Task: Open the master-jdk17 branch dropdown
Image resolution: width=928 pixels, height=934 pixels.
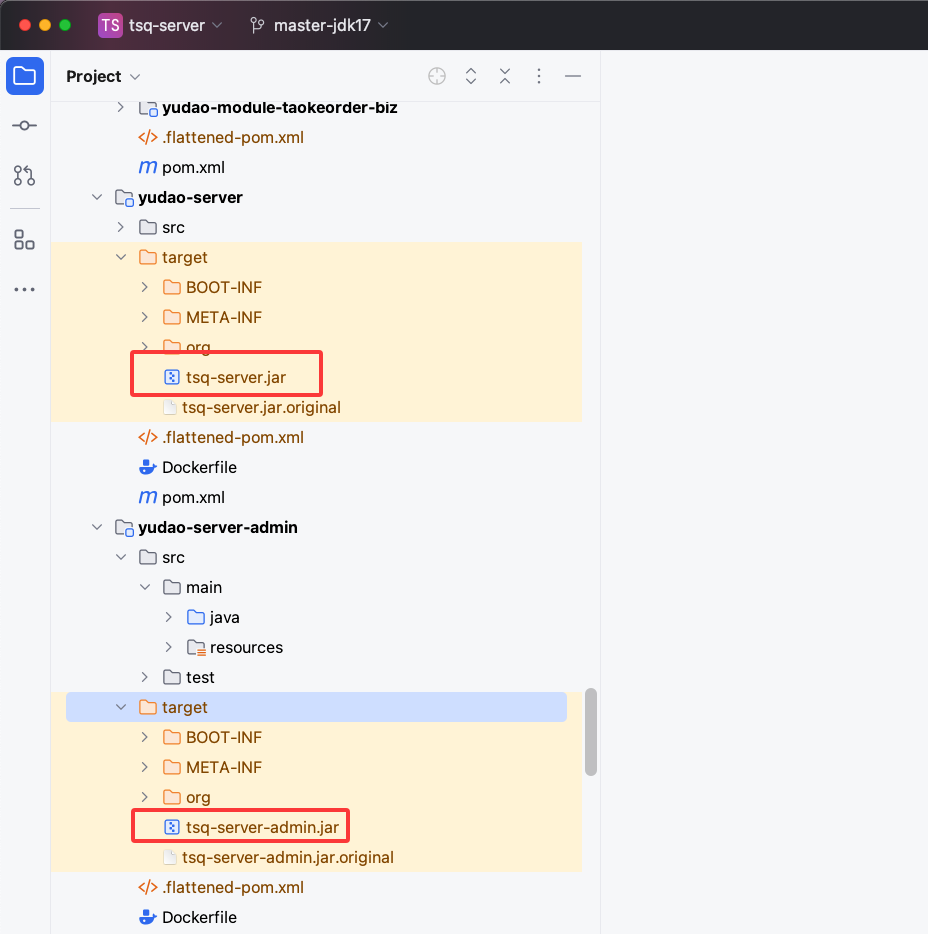Action: click(320, 25)
